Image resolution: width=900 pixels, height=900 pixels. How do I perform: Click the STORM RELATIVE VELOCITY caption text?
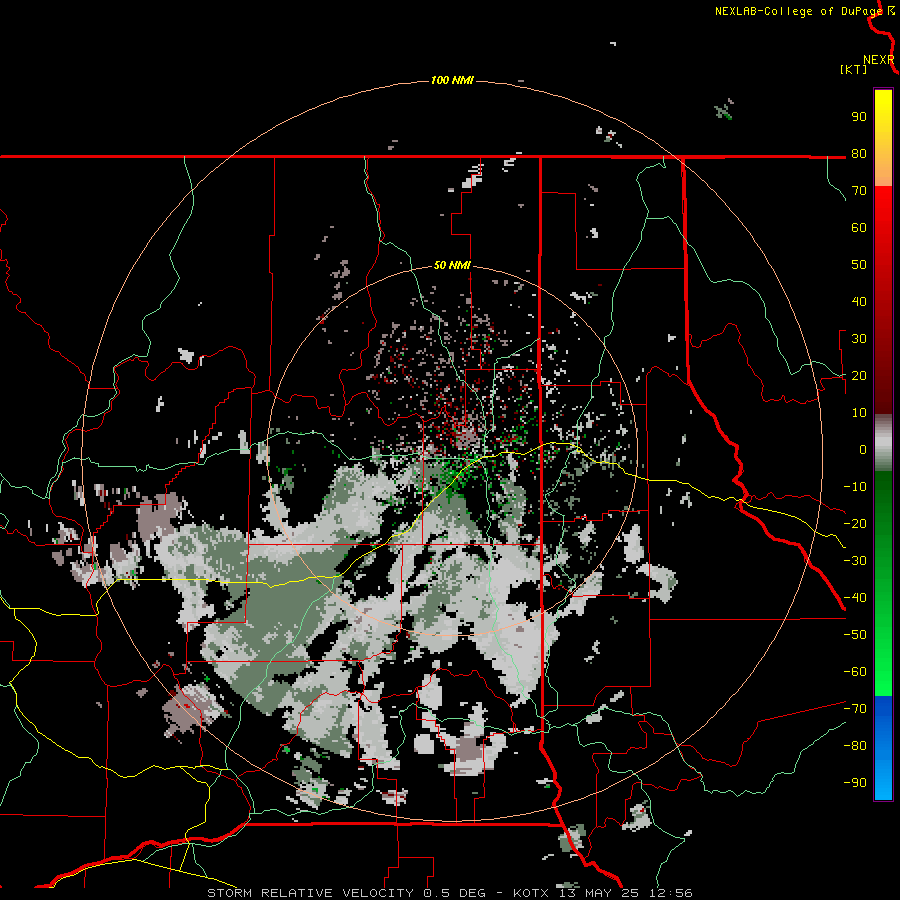click(x=310, y=893)
